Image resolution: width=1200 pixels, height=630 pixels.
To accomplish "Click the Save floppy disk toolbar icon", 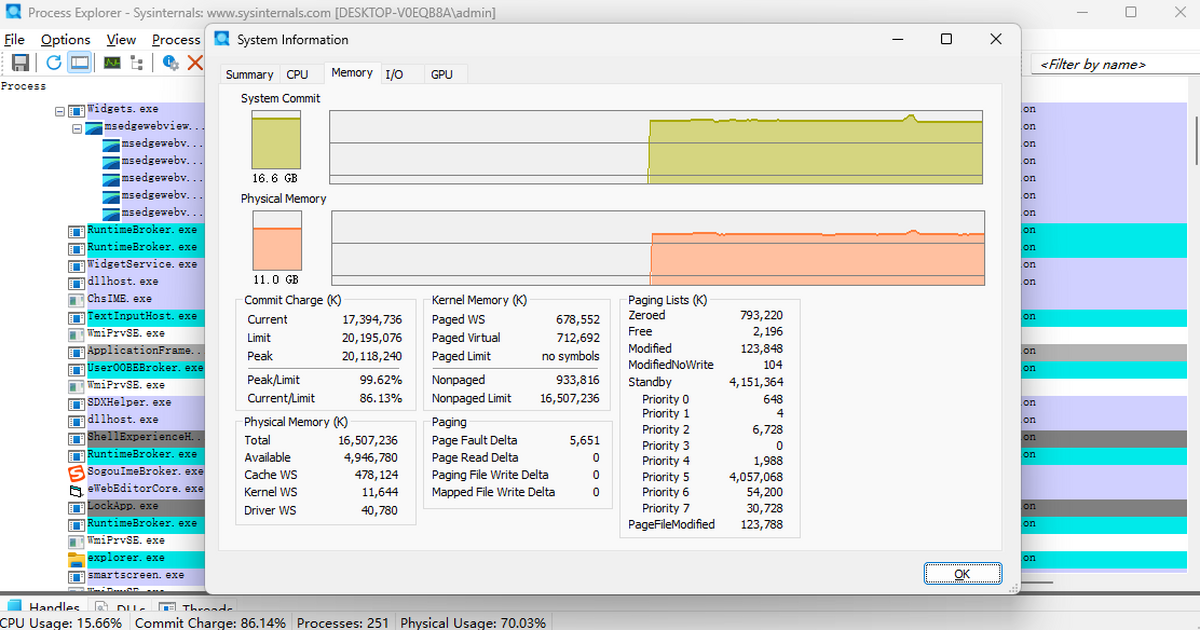I will point(20,62).
